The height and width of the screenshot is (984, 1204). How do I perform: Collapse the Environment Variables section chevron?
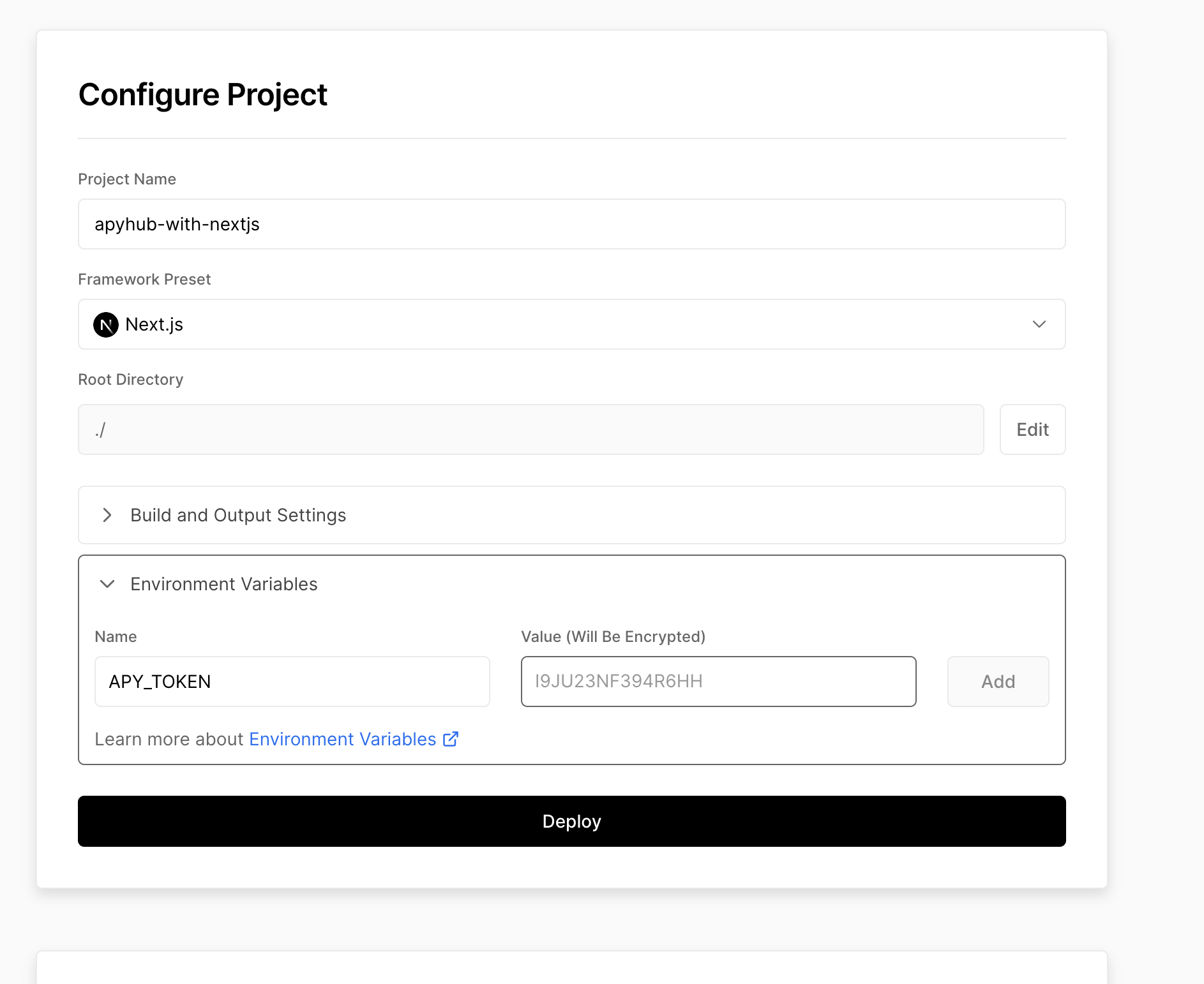point(107,584)
